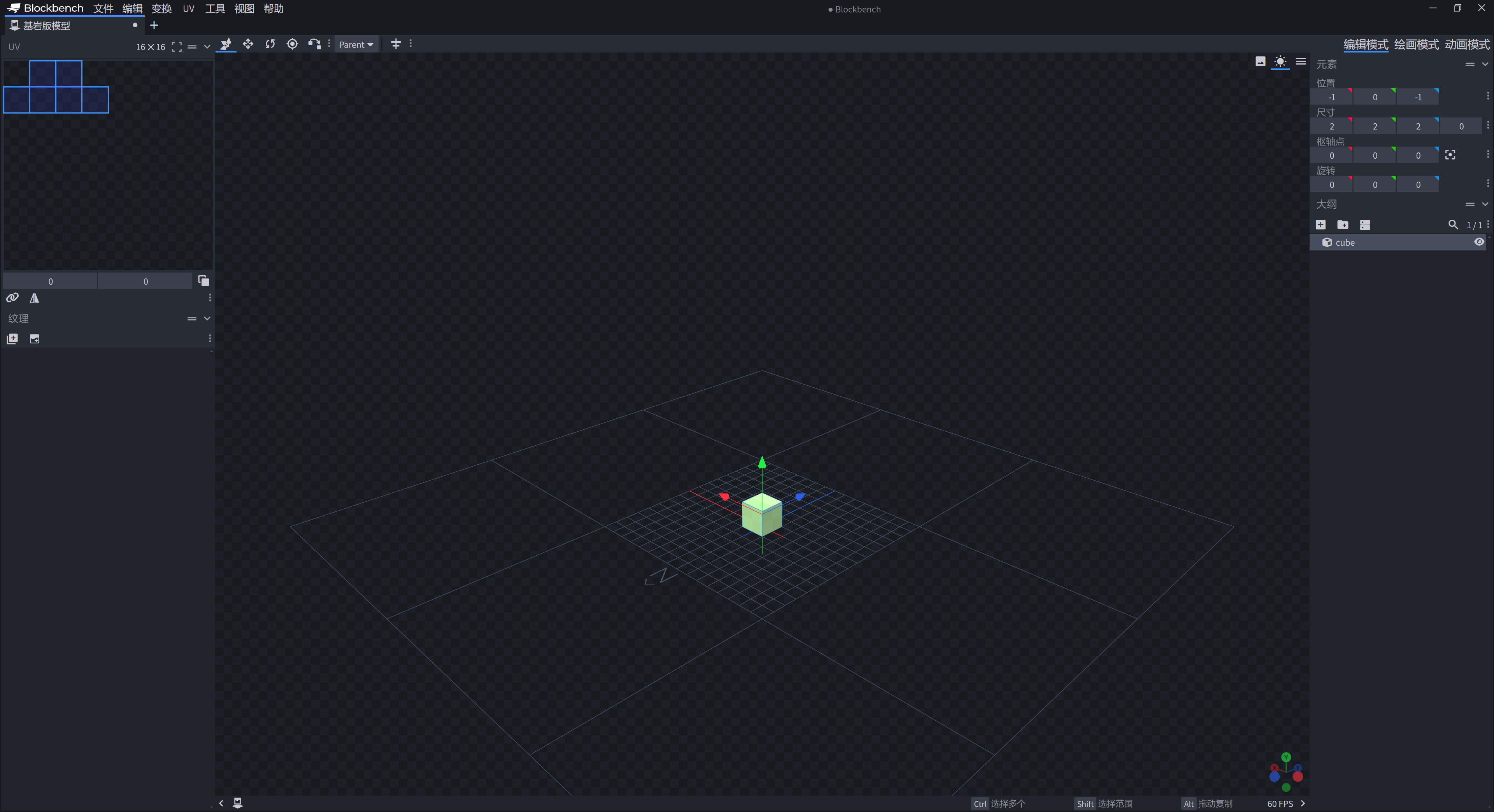Viewport: 1494px width, 812px height.
Task: Add a new project tab
Action: point(154,25)
